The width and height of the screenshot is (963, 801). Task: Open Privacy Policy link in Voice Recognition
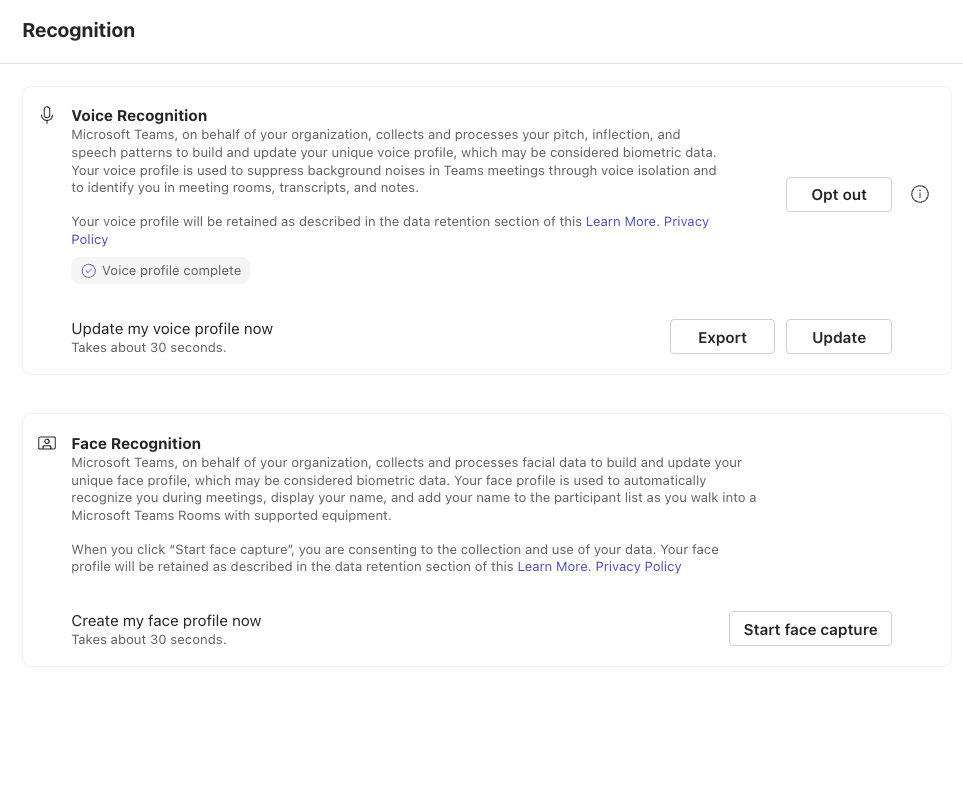point(686,222)
